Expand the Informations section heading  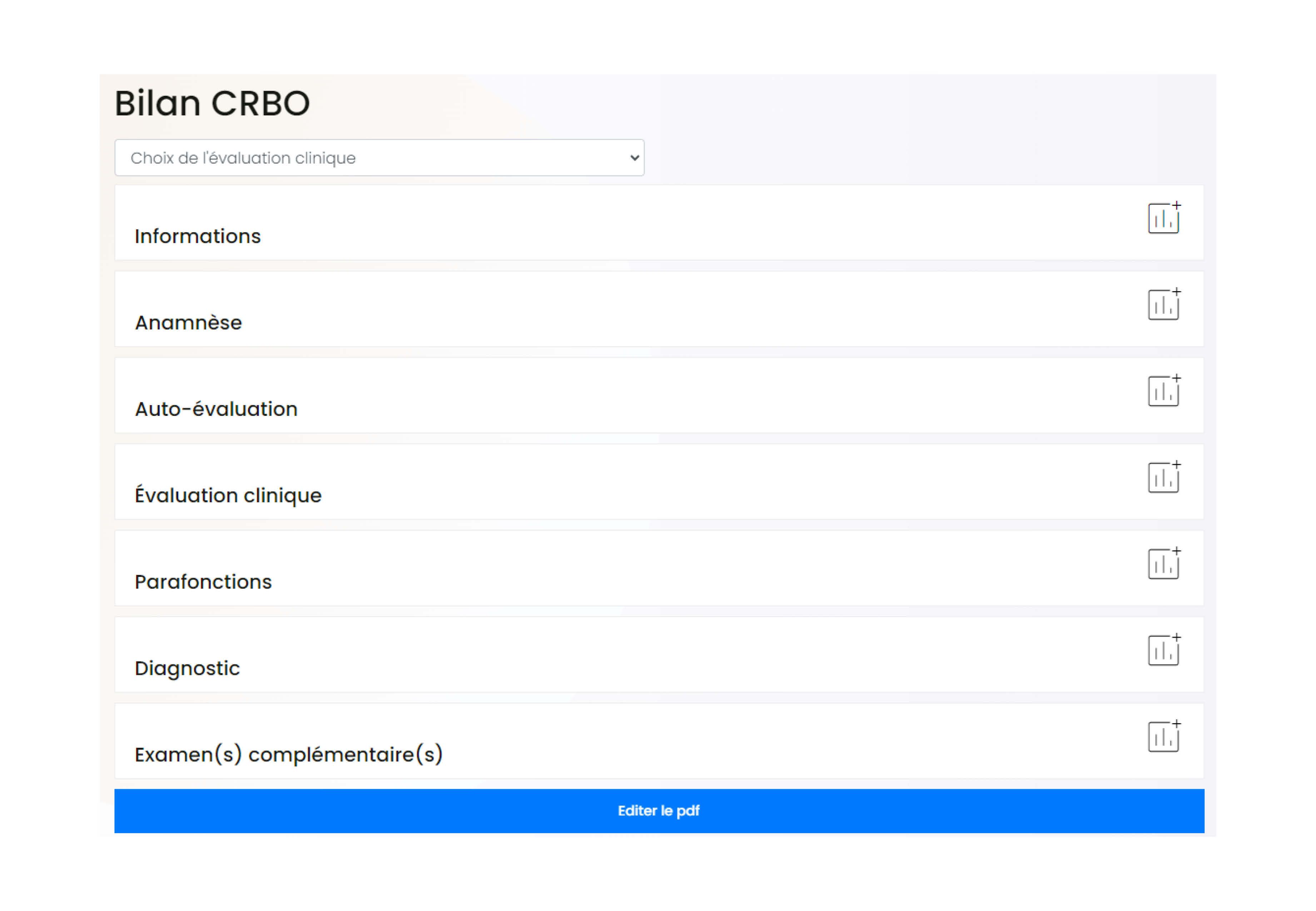tap(198, 236)
